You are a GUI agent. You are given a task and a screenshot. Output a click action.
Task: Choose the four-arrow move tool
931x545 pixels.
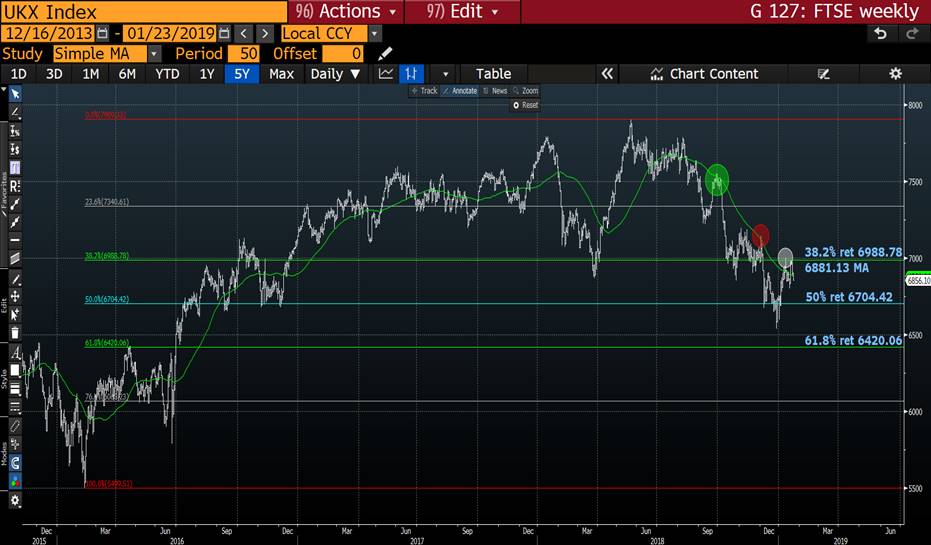(x=15, y=296)
